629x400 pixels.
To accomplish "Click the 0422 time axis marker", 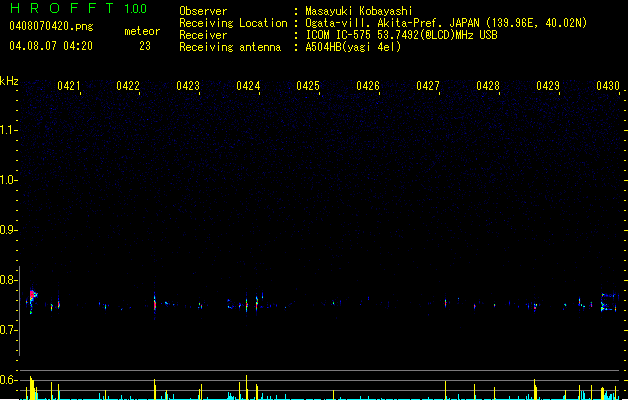I will pyautogui.click(x=128, y=86).
